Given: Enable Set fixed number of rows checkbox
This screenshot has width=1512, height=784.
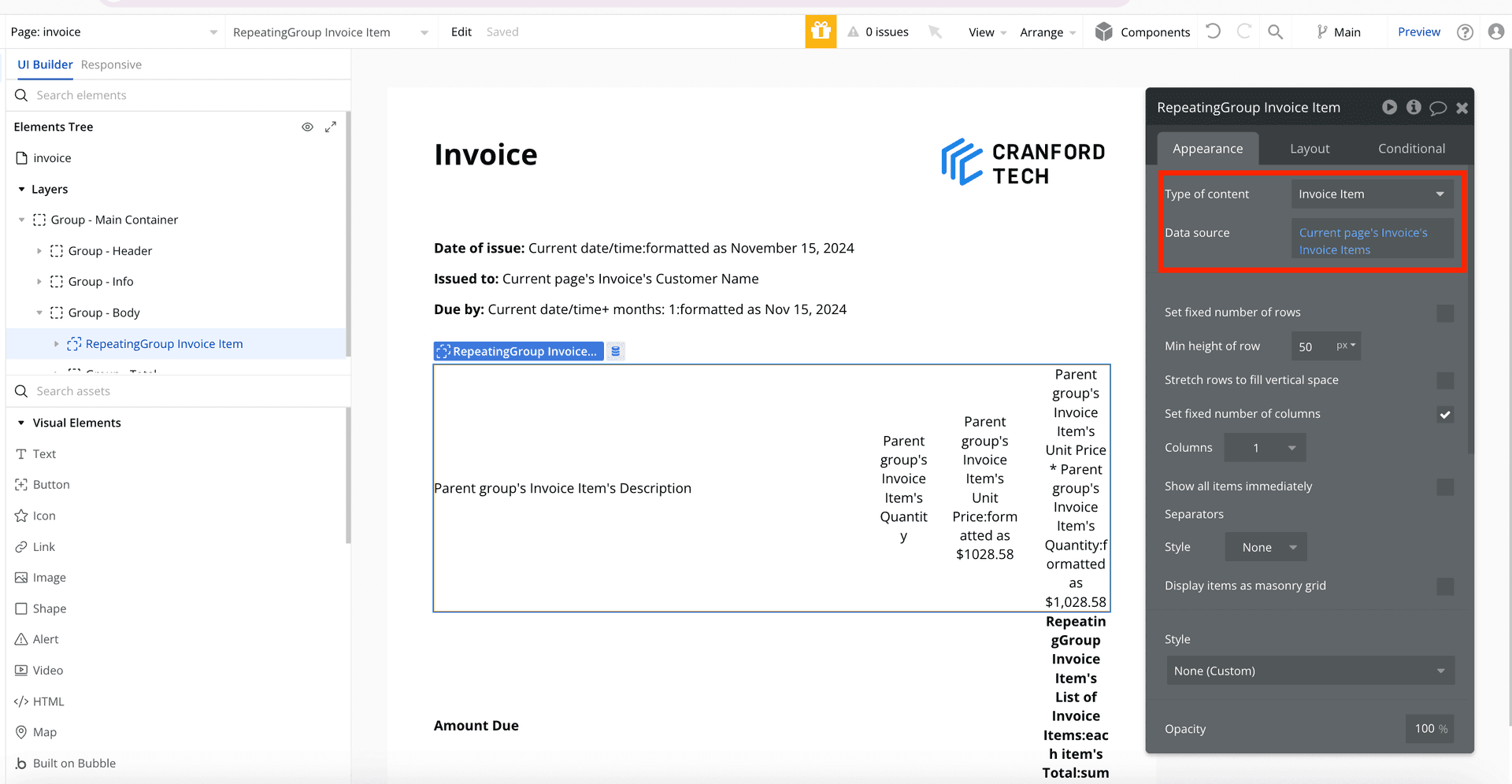Looking at the screenshot, I should click(1445, 313).
